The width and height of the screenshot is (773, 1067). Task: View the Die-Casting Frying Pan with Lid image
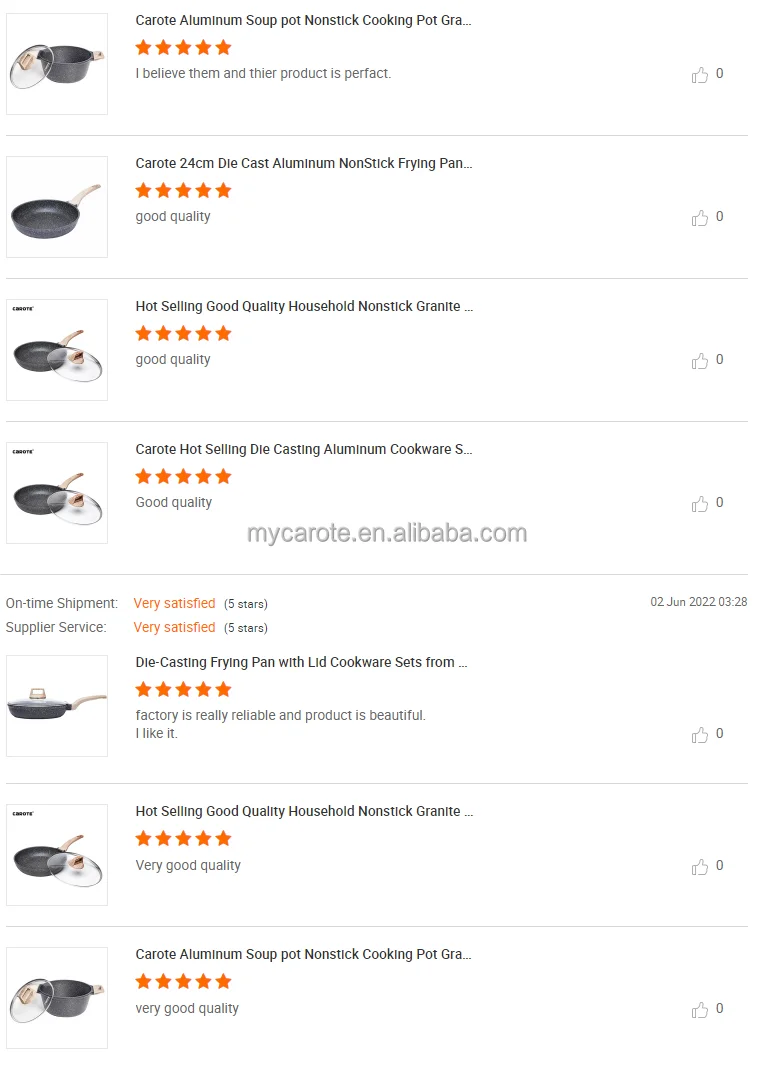[57, 706]
